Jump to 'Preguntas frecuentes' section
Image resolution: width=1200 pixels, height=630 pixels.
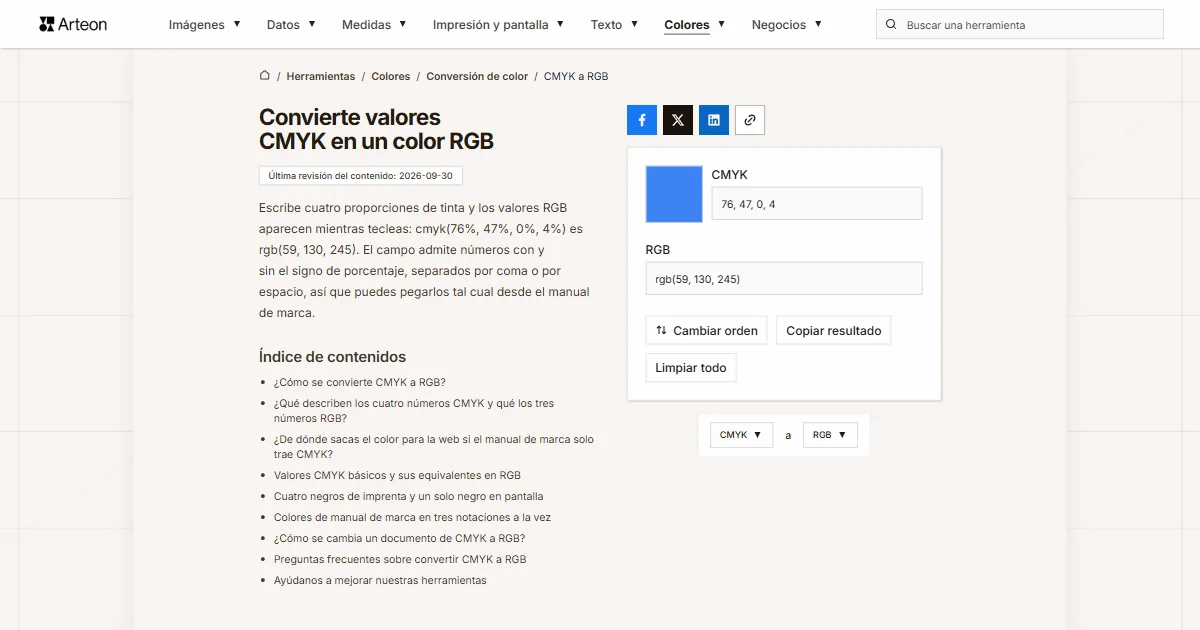click(400, 559)
